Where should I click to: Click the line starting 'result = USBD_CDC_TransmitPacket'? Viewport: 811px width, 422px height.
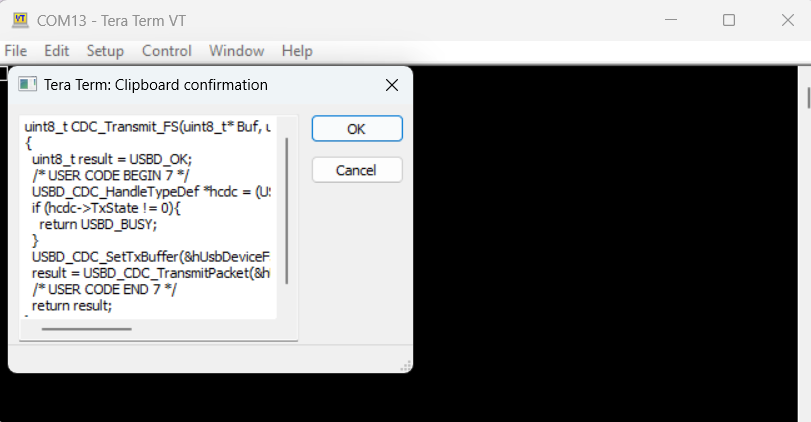tap(151, 273)
